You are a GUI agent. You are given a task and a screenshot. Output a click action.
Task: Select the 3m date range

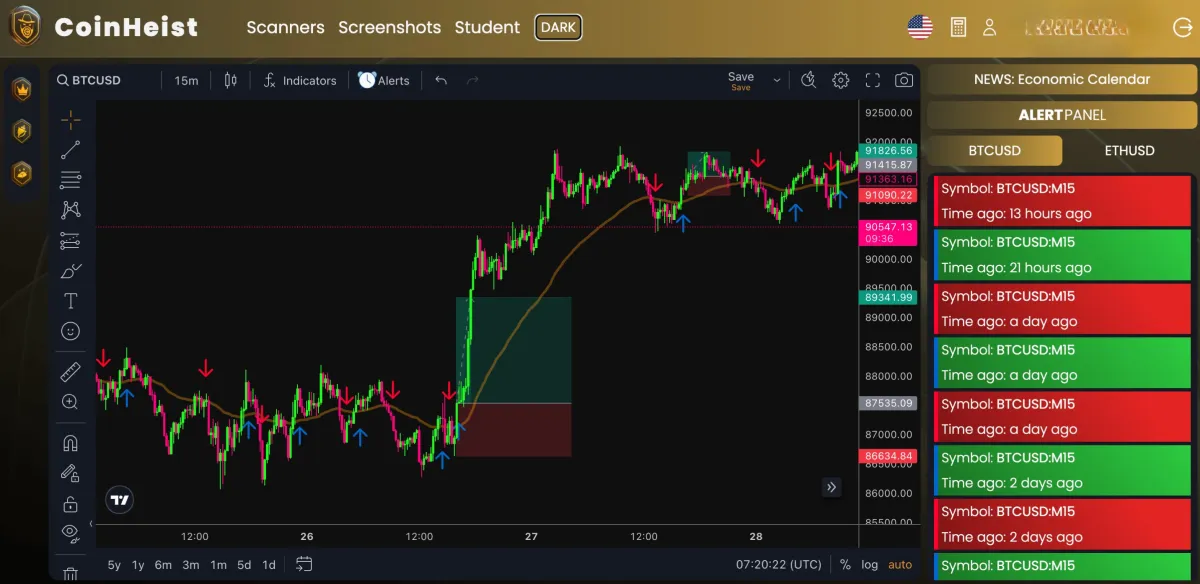click(191, 565)
